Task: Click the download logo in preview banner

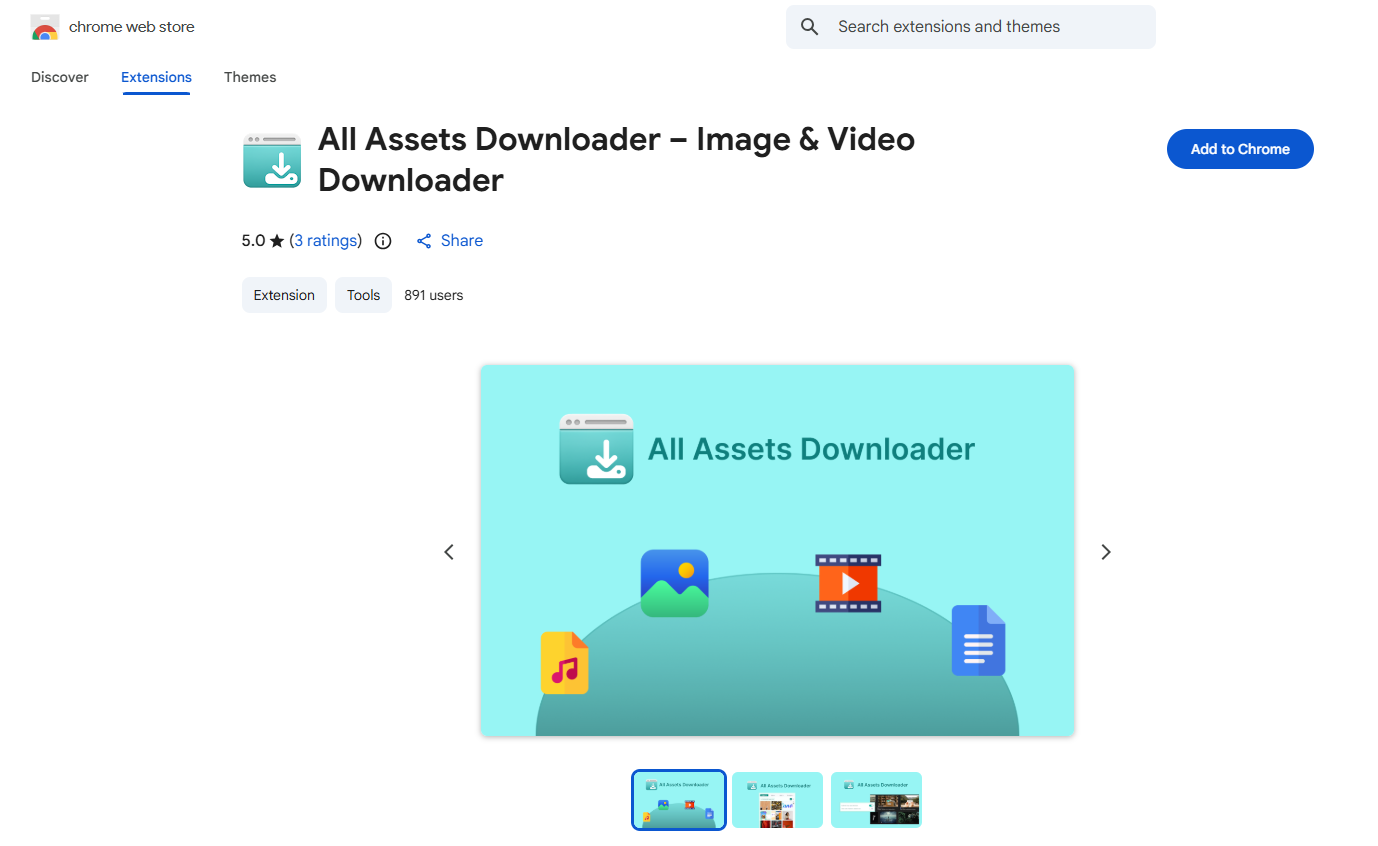Action: [x=596, y=449]
